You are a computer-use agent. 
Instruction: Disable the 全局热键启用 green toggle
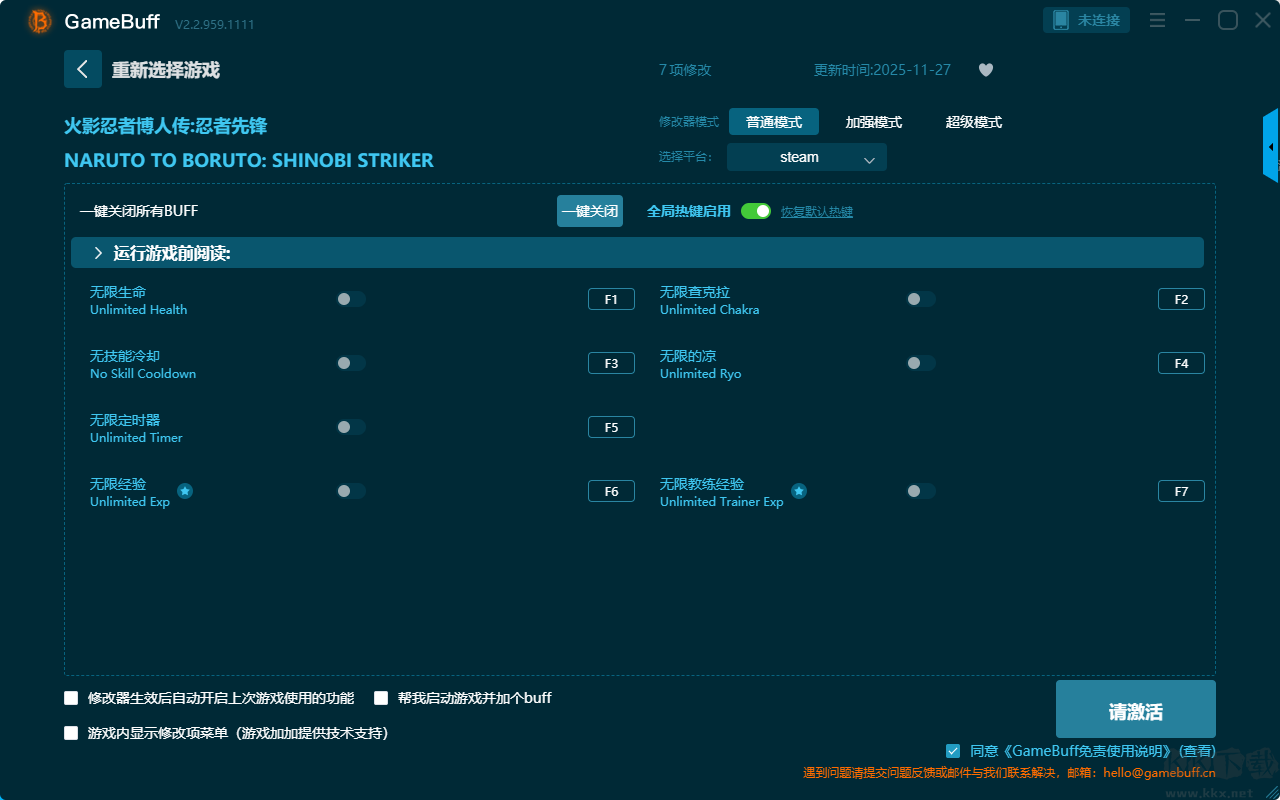tap(756, 211)
